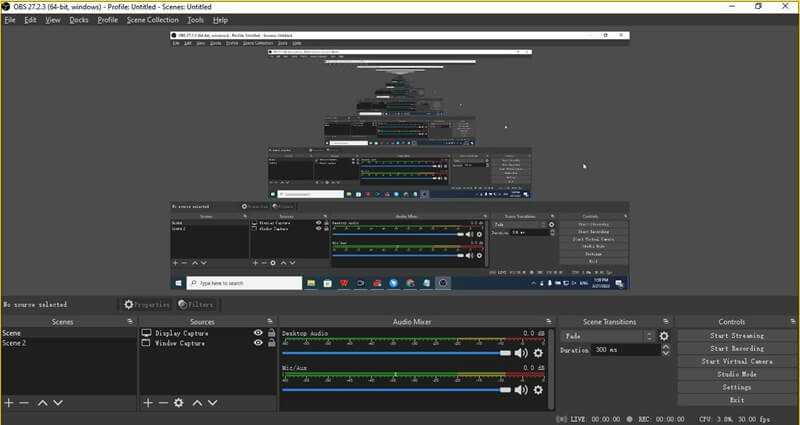Viewport: 800px width, 425px height.
Task: Move the scene down in the Scenes list
Action: (58, 403)
